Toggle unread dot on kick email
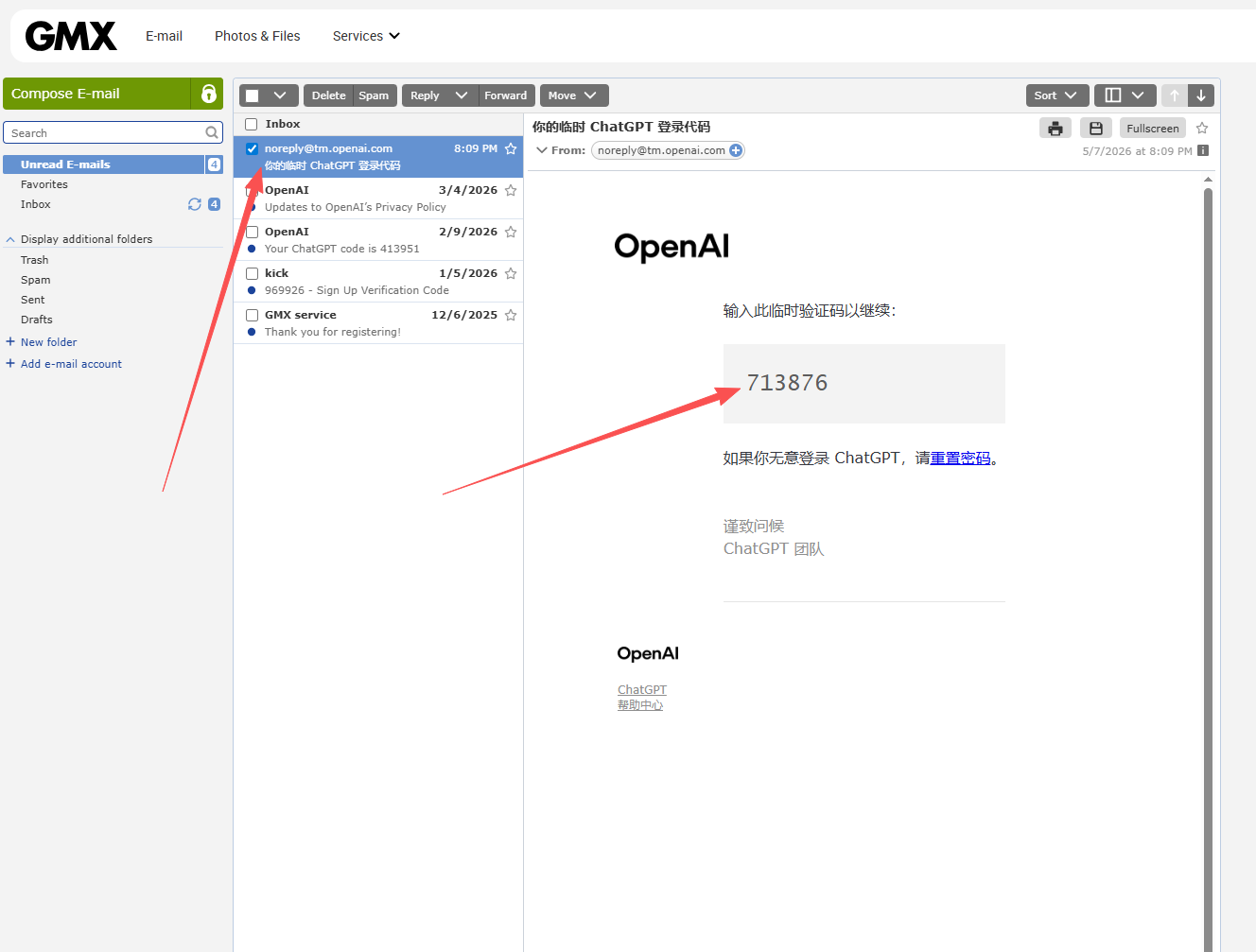Viewport: 1256px width, 952px height. [252, 290]
